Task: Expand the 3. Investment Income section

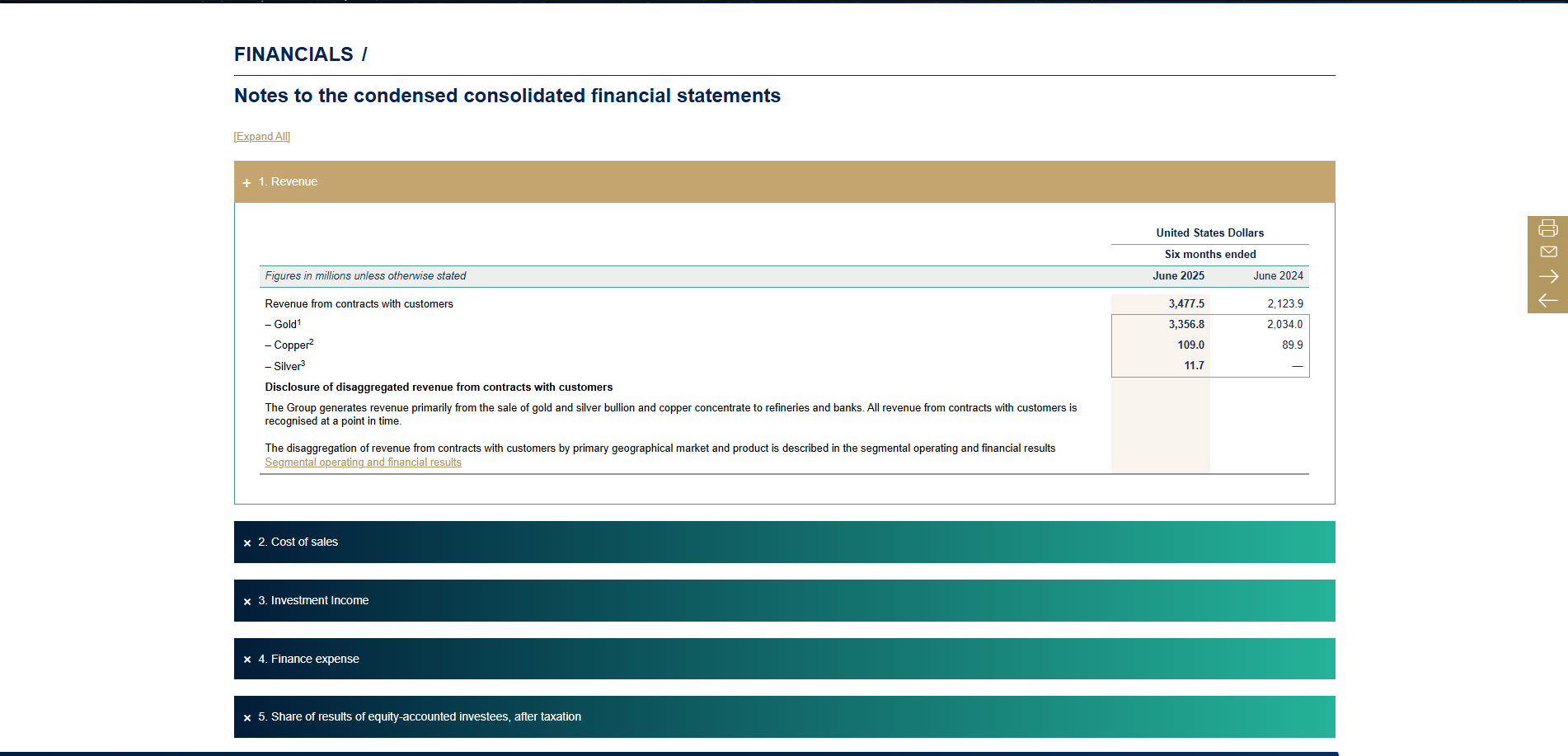Action: (784, 600)
